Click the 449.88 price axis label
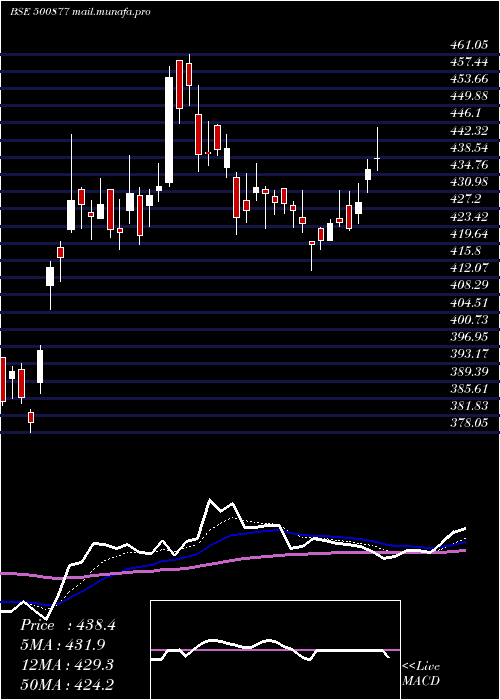The height and width of the screenshot is (700, 500). (469, 96)
